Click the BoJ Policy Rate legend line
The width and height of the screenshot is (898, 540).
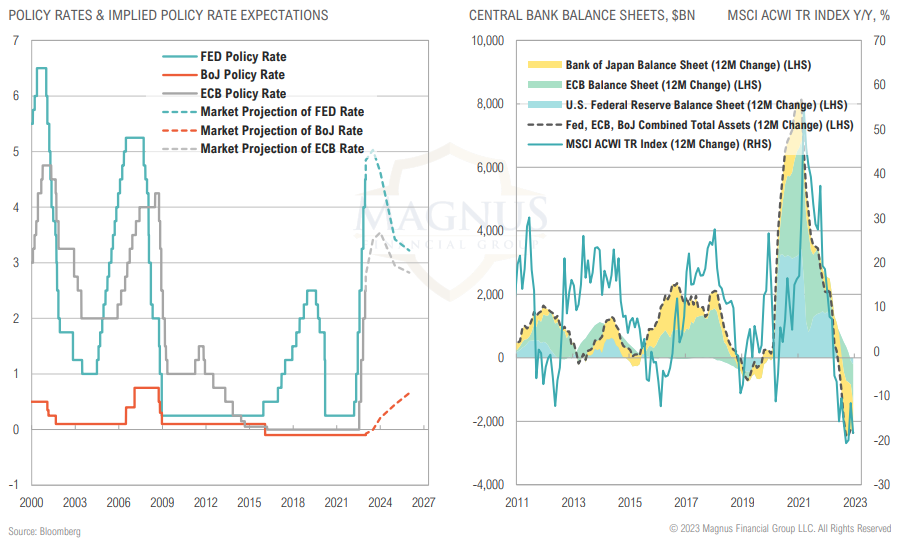click(x=178, y=75)
